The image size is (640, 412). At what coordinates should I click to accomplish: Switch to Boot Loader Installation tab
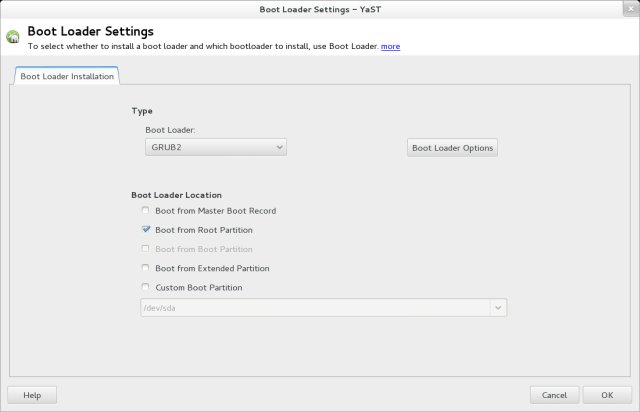point(67,76)
